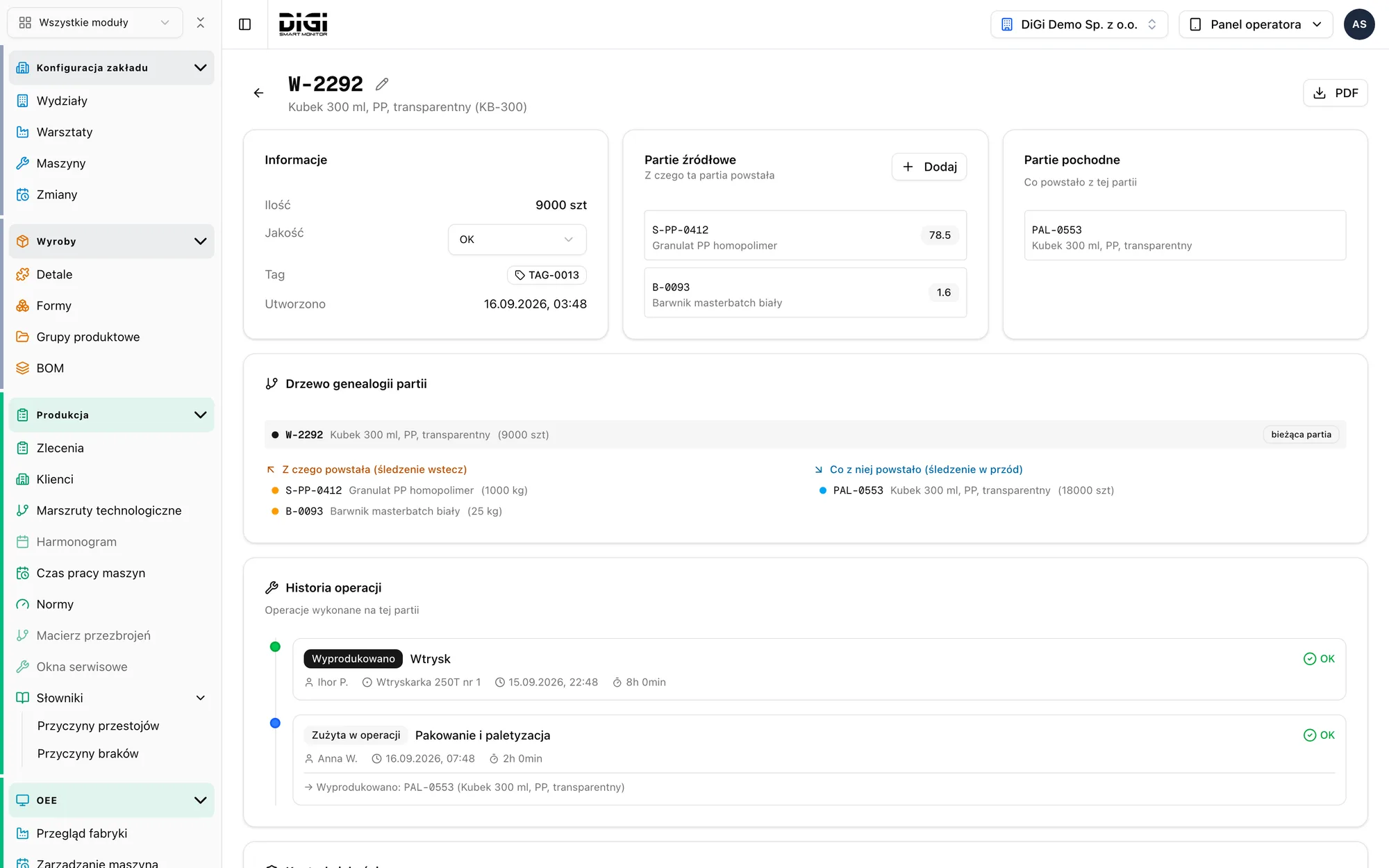Toggle the sidebar panel icon
This screenshot has width=1389, height=868.
[244, 24]
